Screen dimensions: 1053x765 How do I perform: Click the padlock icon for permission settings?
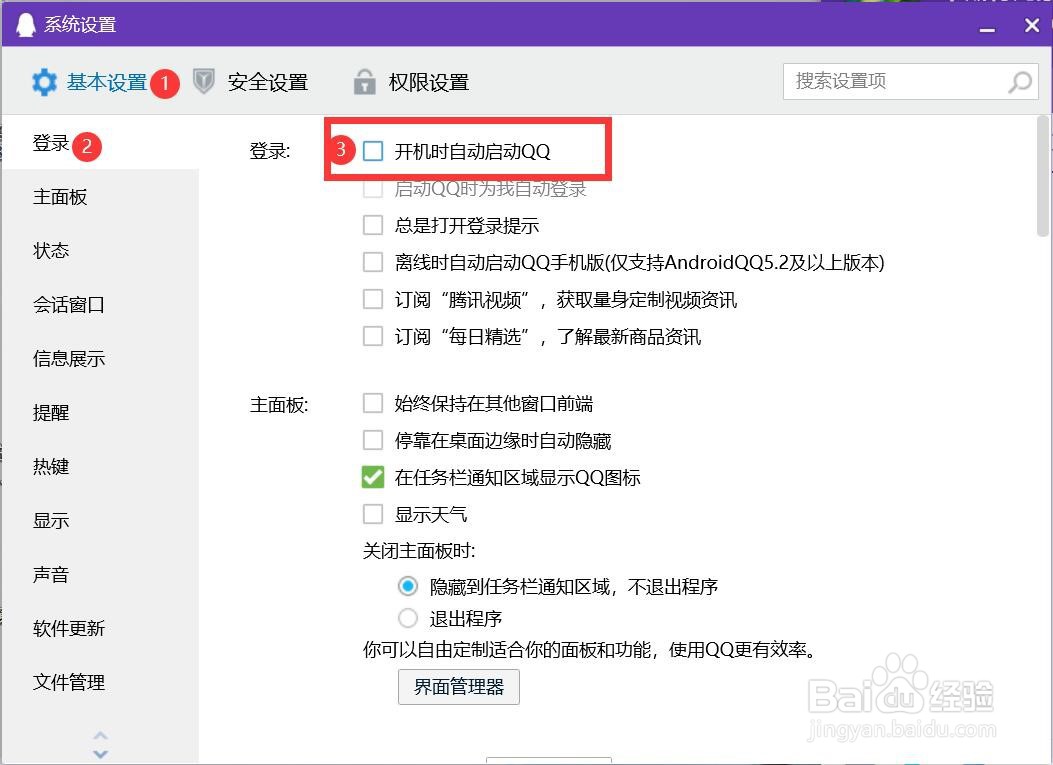click(x=364, y=82)
